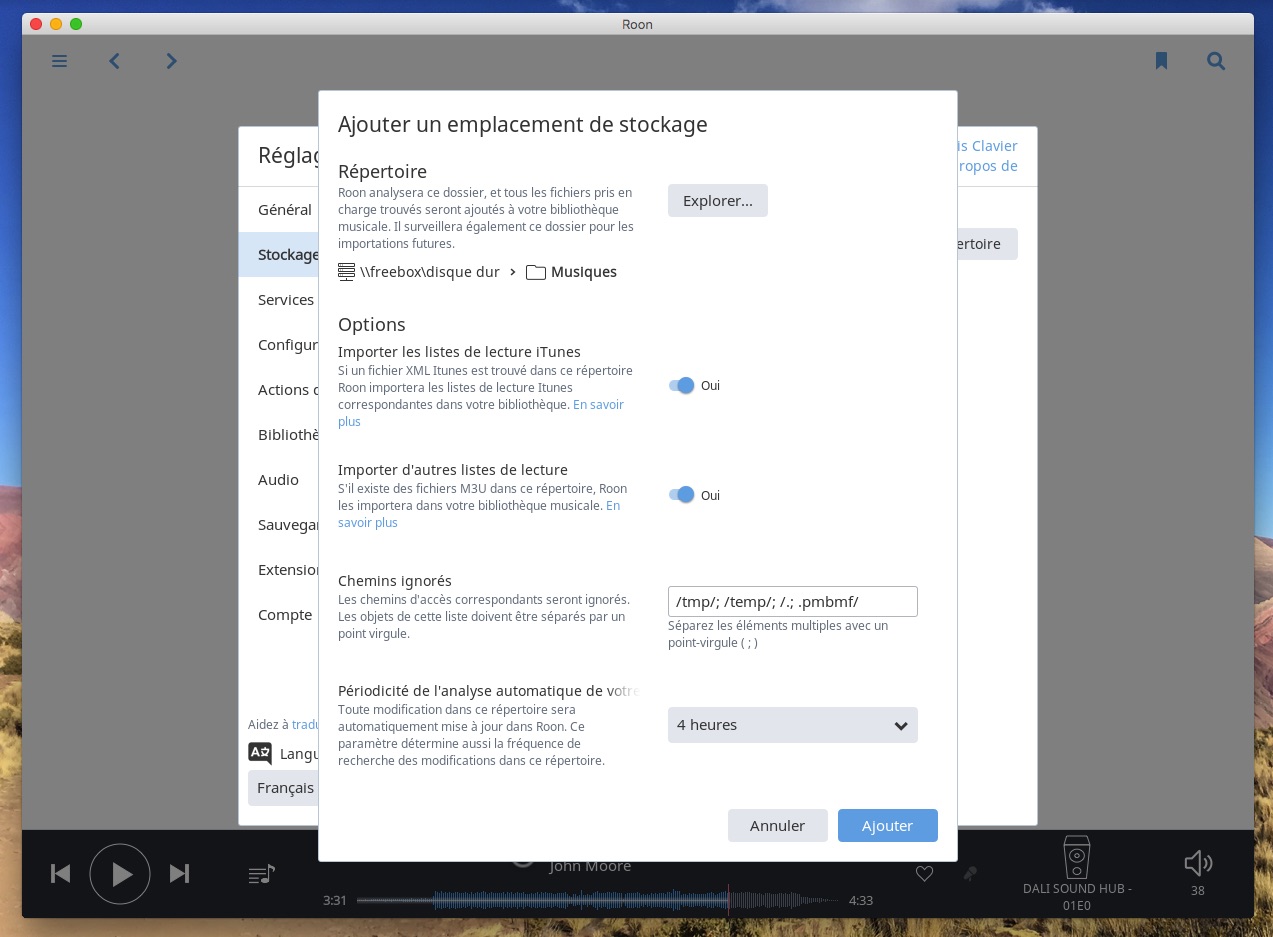Open the DALI SOUND HUB zone speaker icon
The width and height of the screenshot is (1273, 937).
1076,856
